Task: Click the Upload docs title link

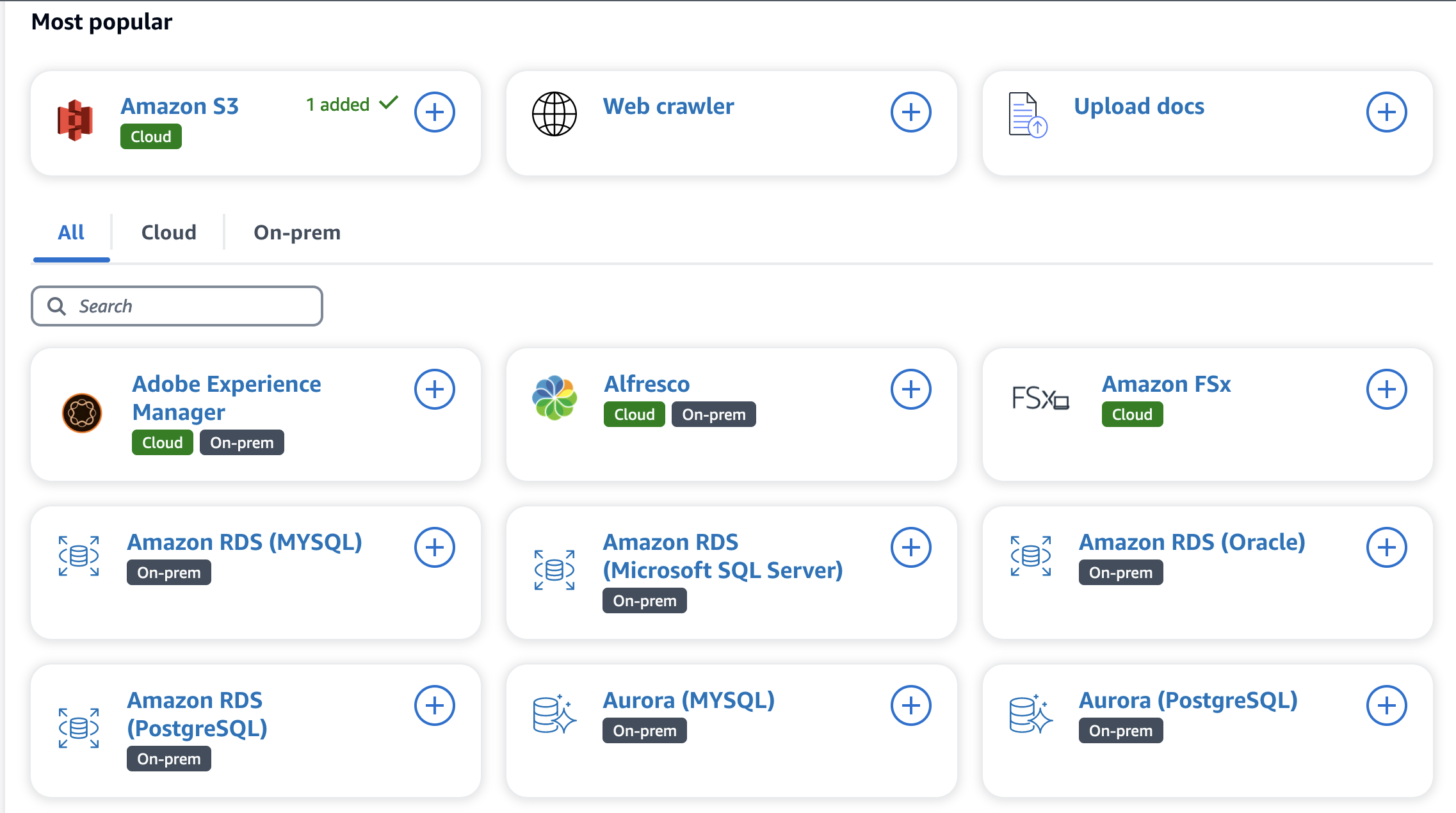Action: click(x=1138, y=106)
